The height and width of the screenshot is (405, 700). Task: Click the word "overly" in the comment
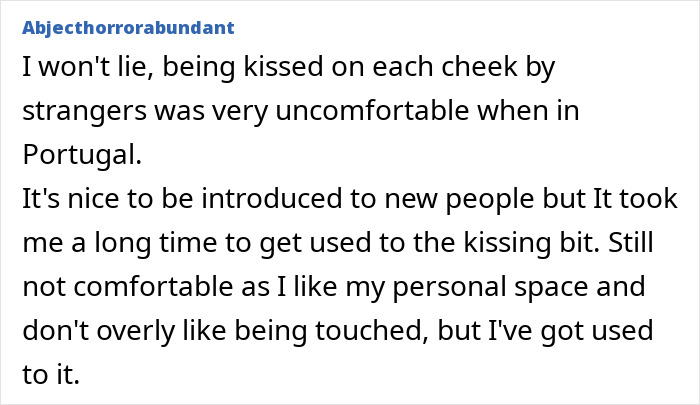pyautogui.click(x=121, y=331)
